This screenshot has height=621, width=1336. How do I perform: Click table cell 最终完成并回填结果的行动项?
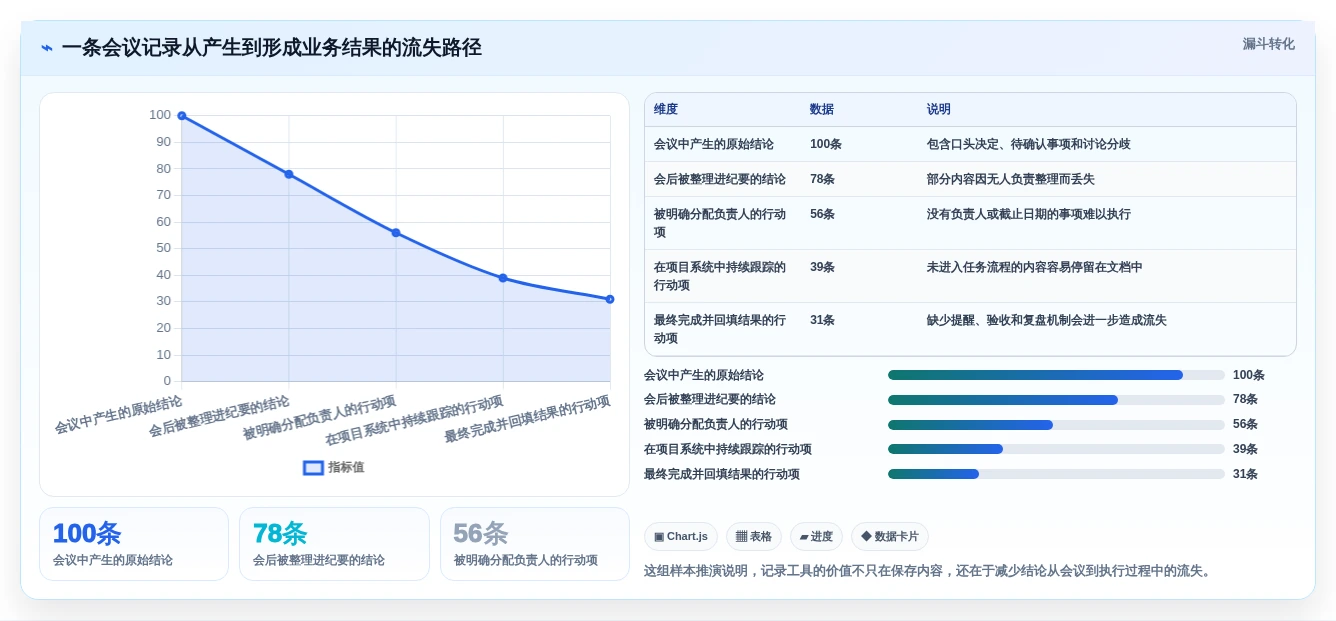coord(720,329)
